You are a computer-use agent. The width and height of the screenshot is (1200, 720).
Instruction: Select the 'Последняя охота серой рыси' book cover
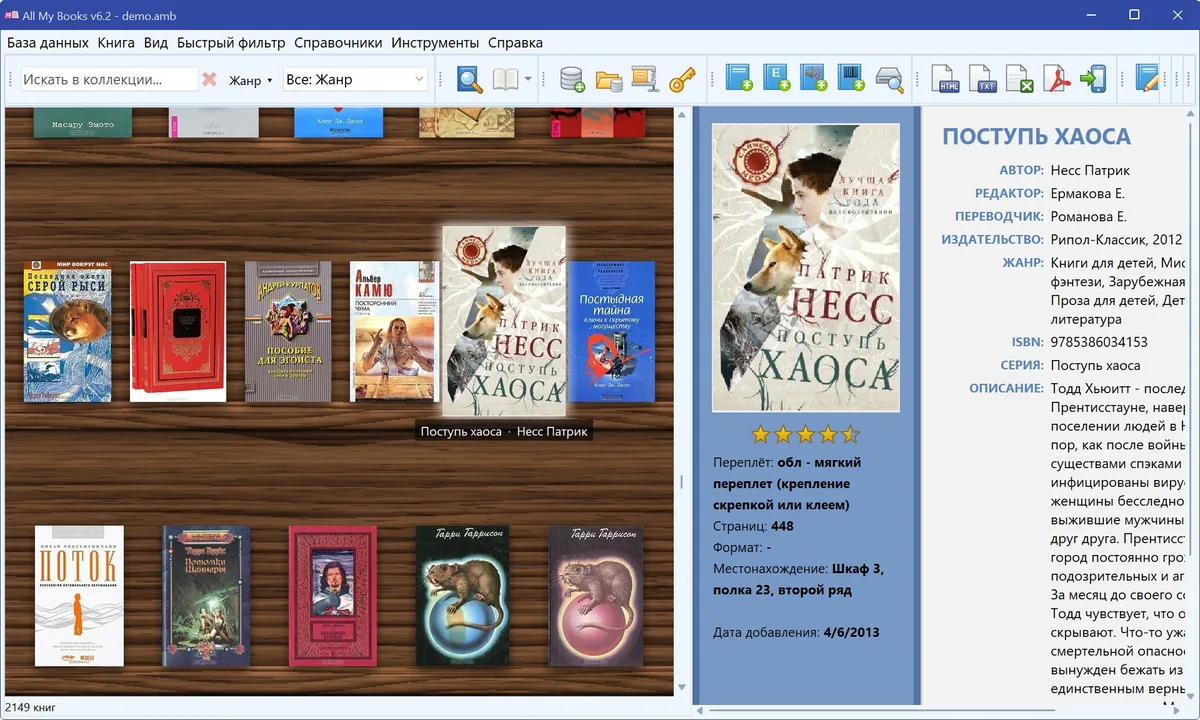click(67, 332)
